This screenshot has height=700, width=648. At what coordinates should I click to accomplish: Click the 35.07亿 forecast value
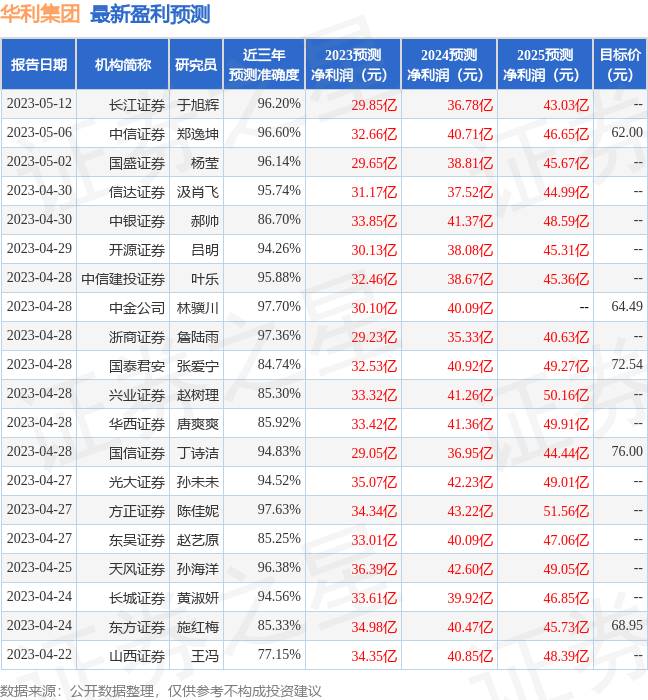(x=374, y=483)
